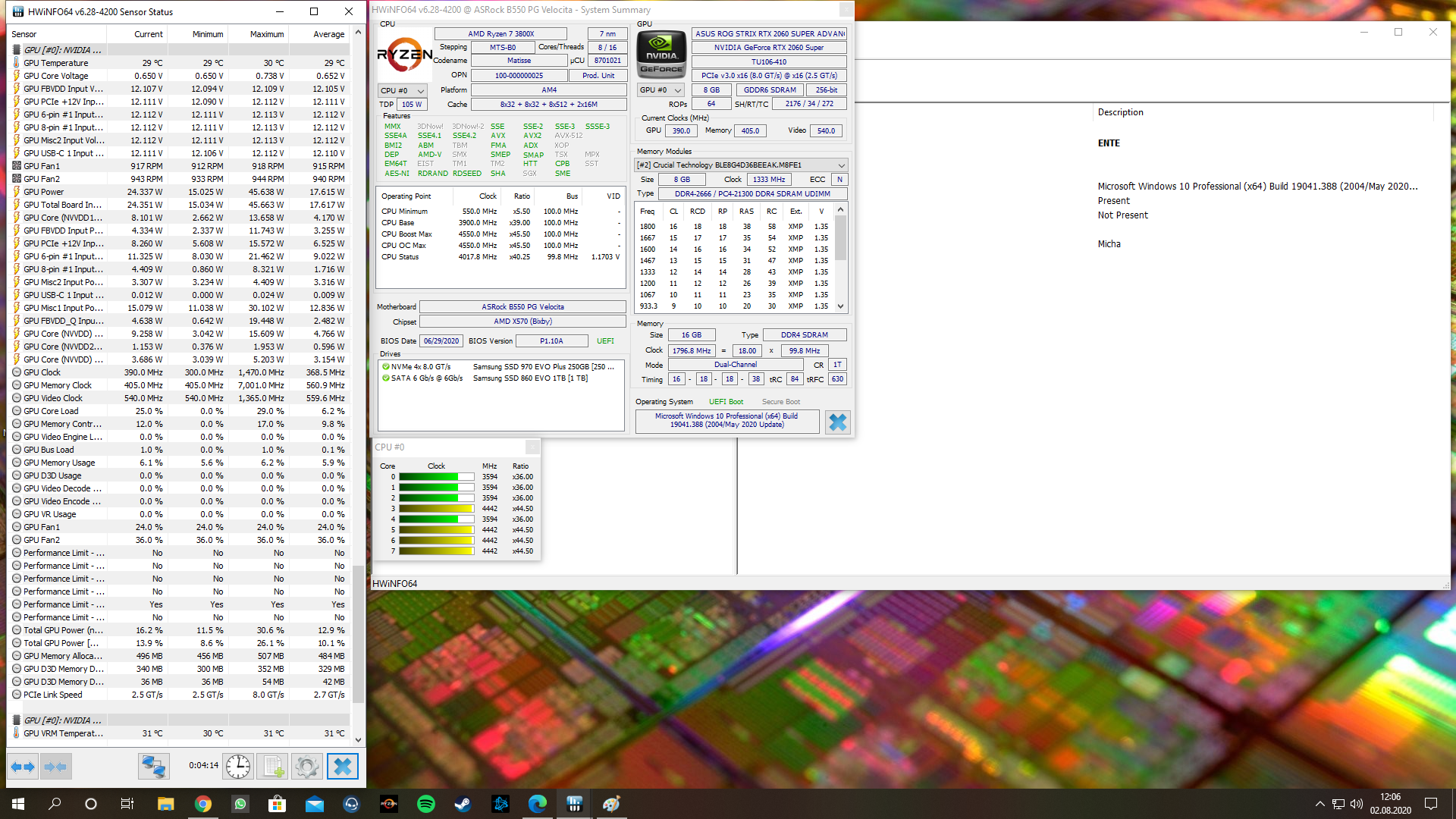Image resolution: width=1456 pixels, height=819 pixels.
Task: Click AMD X570 (Bixby) chipset field
Action: click(522, 322)
